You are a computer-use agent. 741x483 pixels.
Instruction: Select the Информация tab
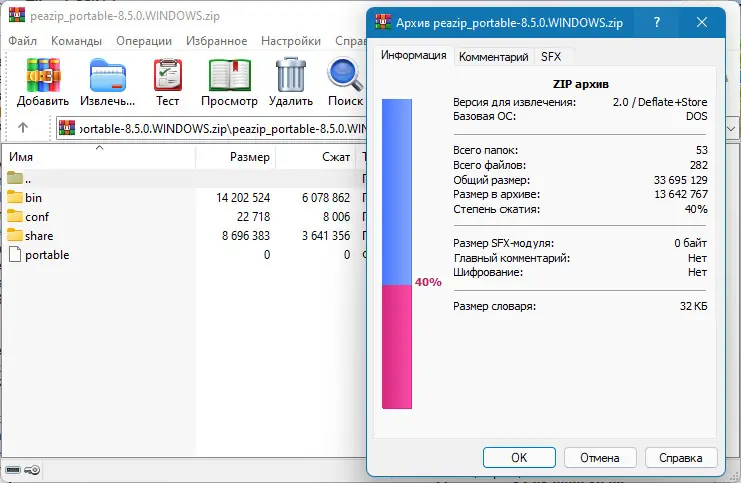point(414,55)
